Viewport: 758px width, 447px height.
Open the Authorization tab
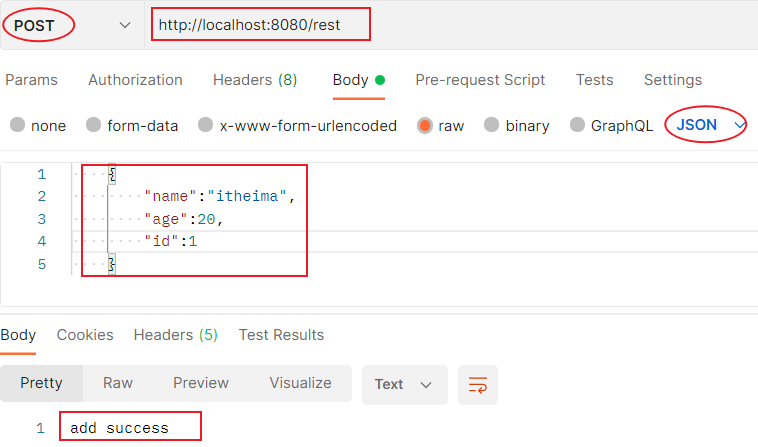click(x=135, y=80)
